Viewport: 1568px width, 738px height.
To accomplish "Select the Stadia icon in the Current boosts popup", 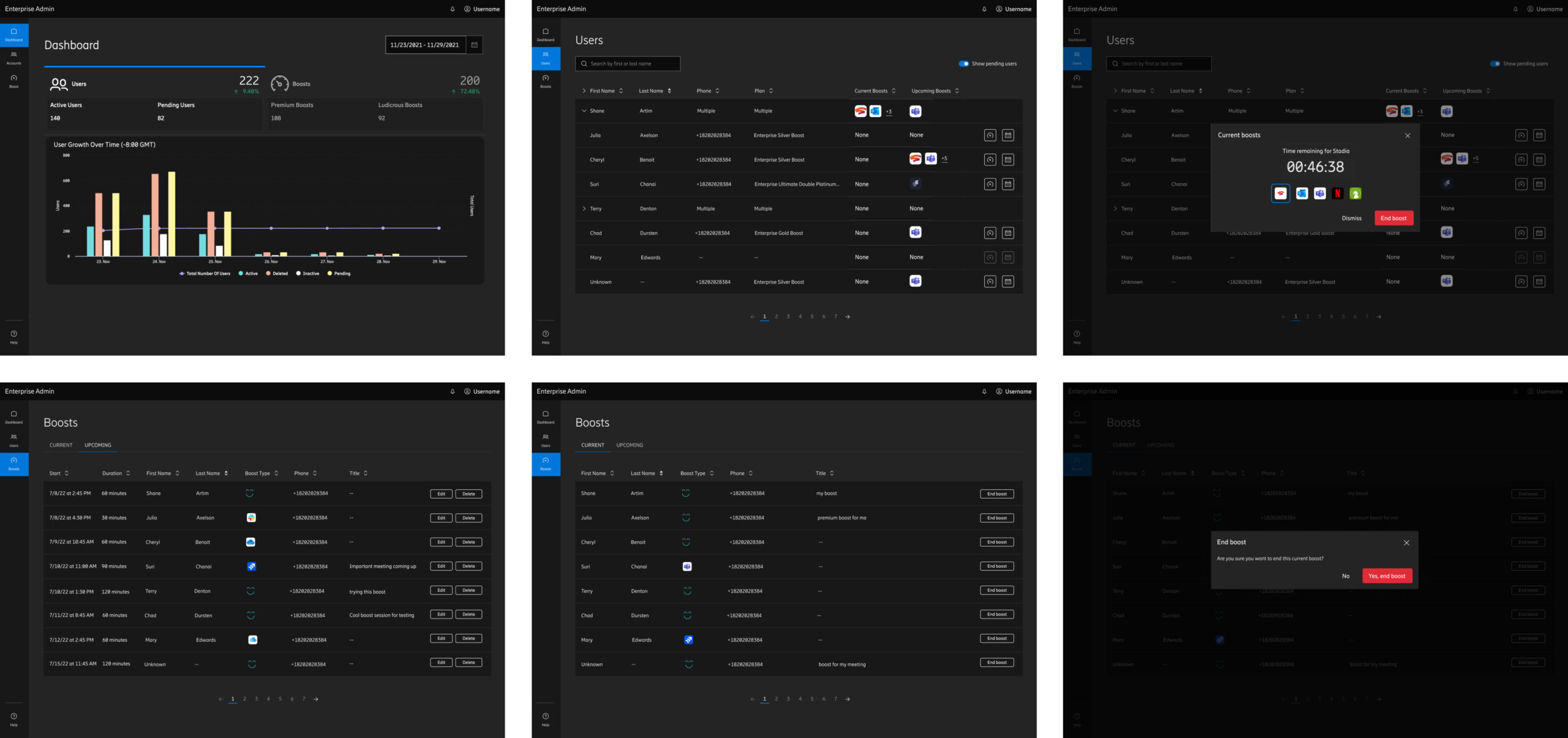I will coord(1280,193).
